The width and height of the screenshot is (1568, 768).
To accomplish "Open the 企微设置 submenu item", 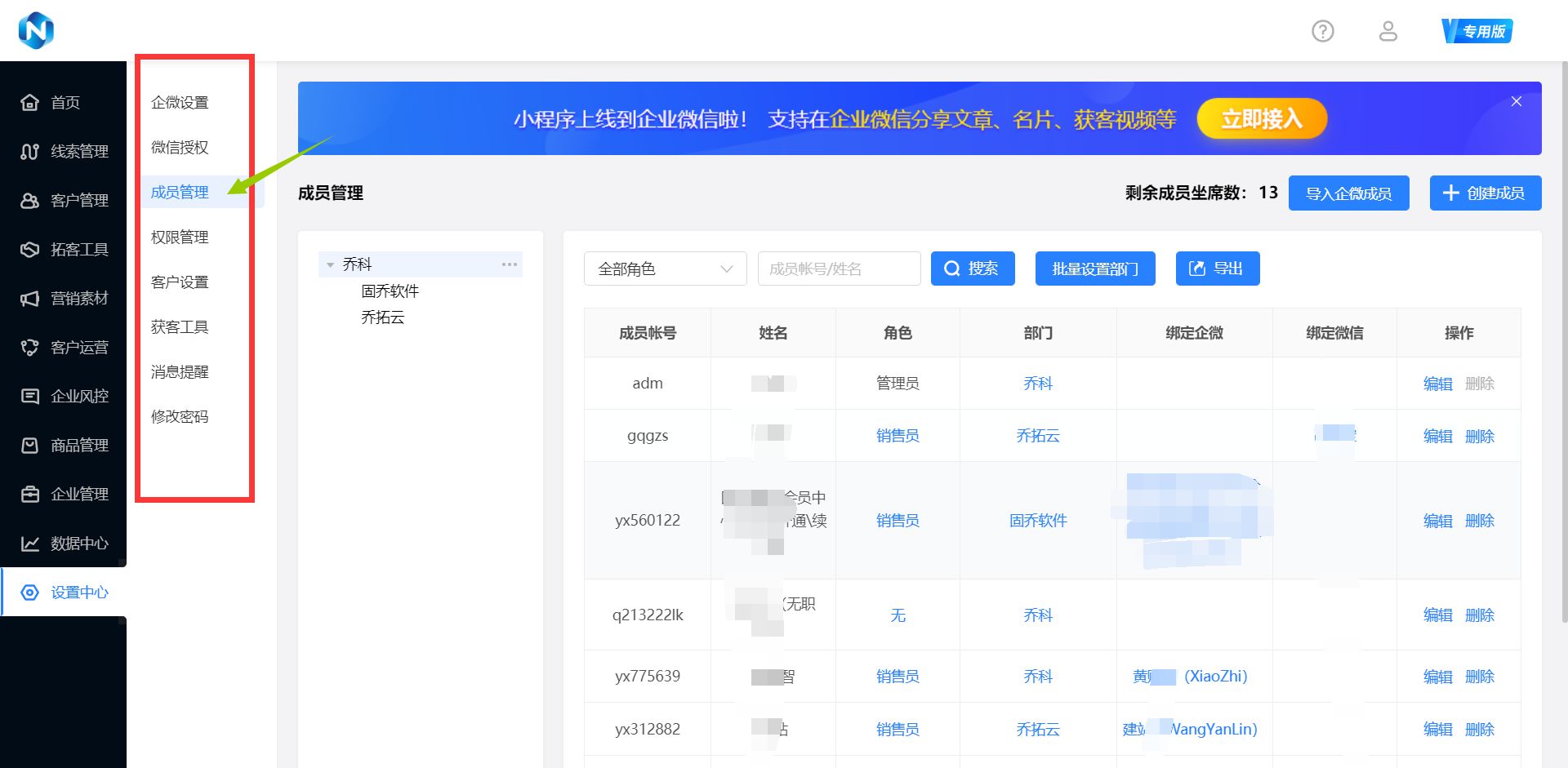I will [180, 103].
